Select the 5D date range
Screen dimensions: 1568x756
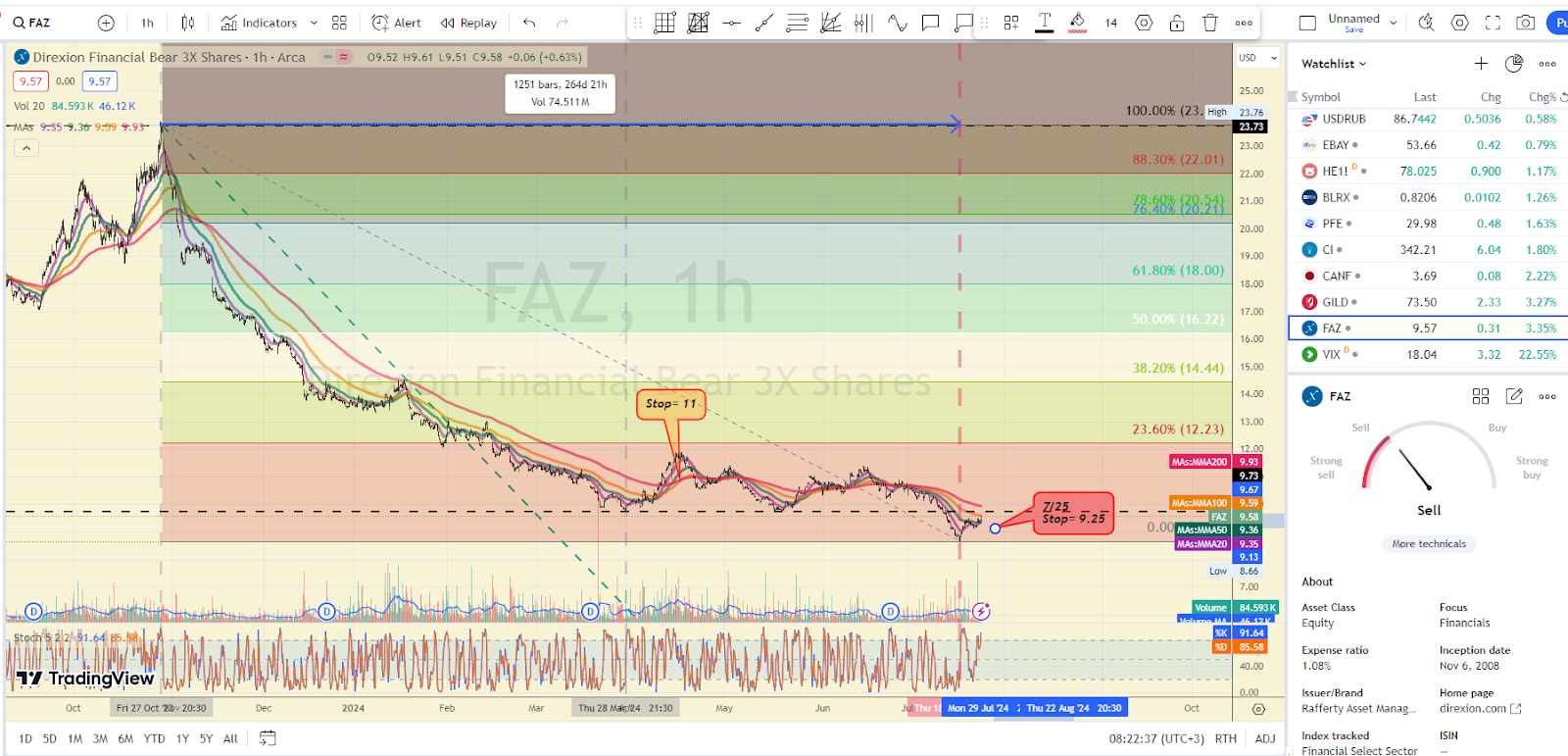pos(49,738)
